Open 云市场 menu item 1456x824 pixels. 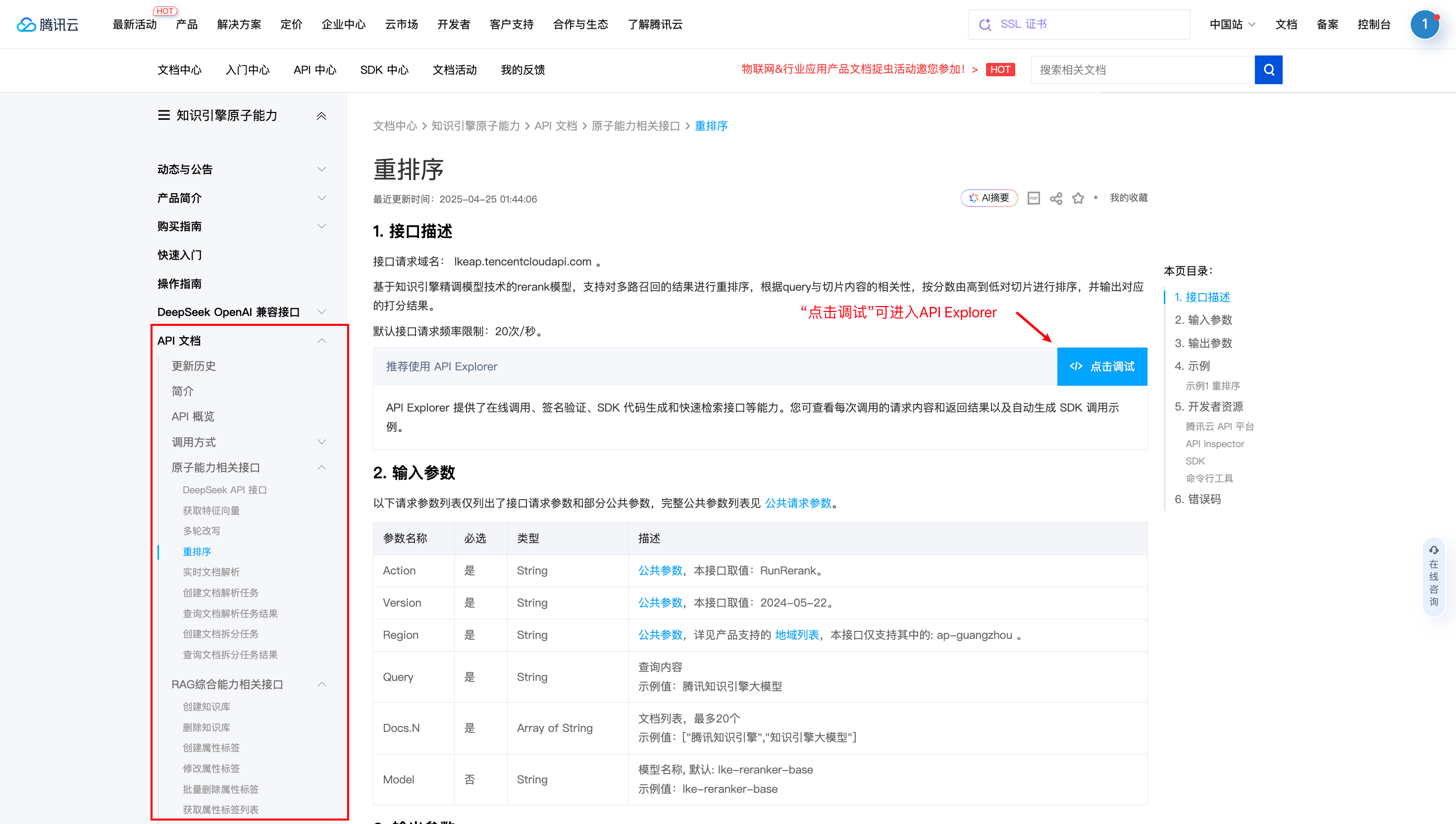[401, 24]
